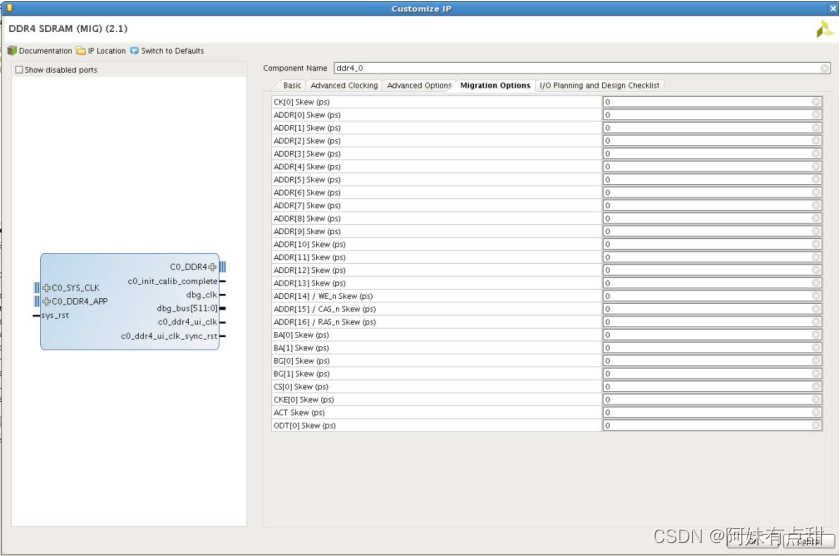This screenshot has width=840, height=556.
Task: Clear the CKE[0] Skew value
Action: tap(815, 400)
